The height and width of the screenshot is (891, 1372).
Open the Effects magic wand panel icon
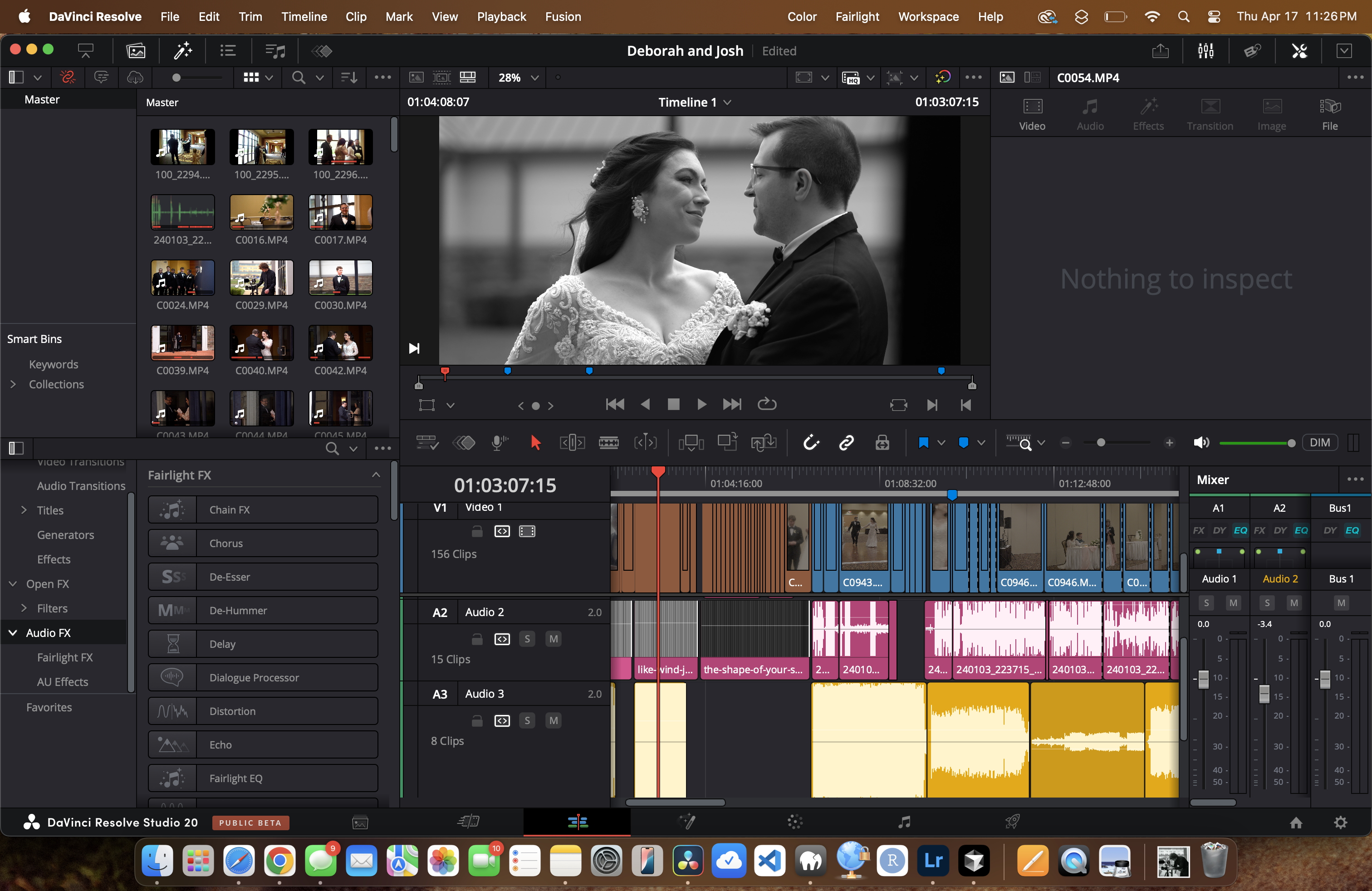point(183,51)
